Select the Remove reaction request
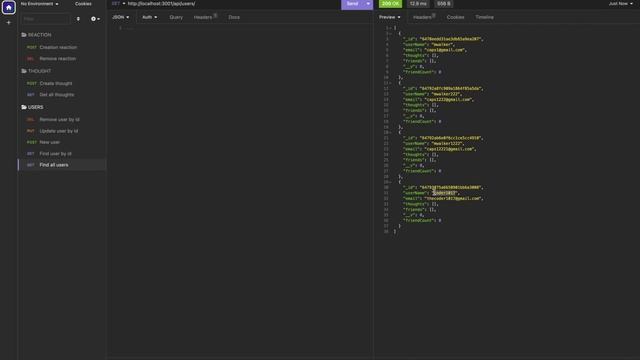Image resolution: width=640 pixels, height=360 pixels. click(x=62, y=59)
